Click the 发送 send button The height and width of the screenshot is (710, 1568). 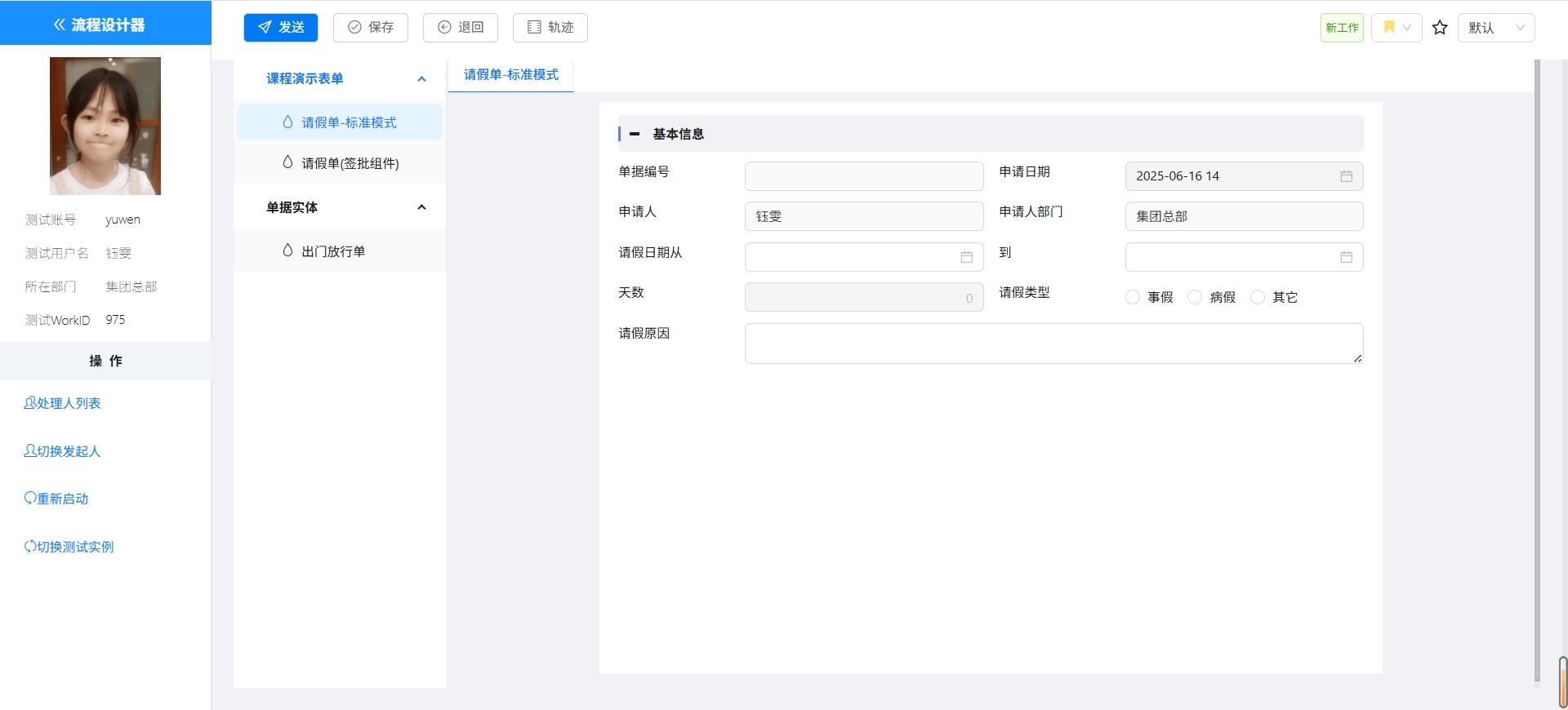click(281, 28)
